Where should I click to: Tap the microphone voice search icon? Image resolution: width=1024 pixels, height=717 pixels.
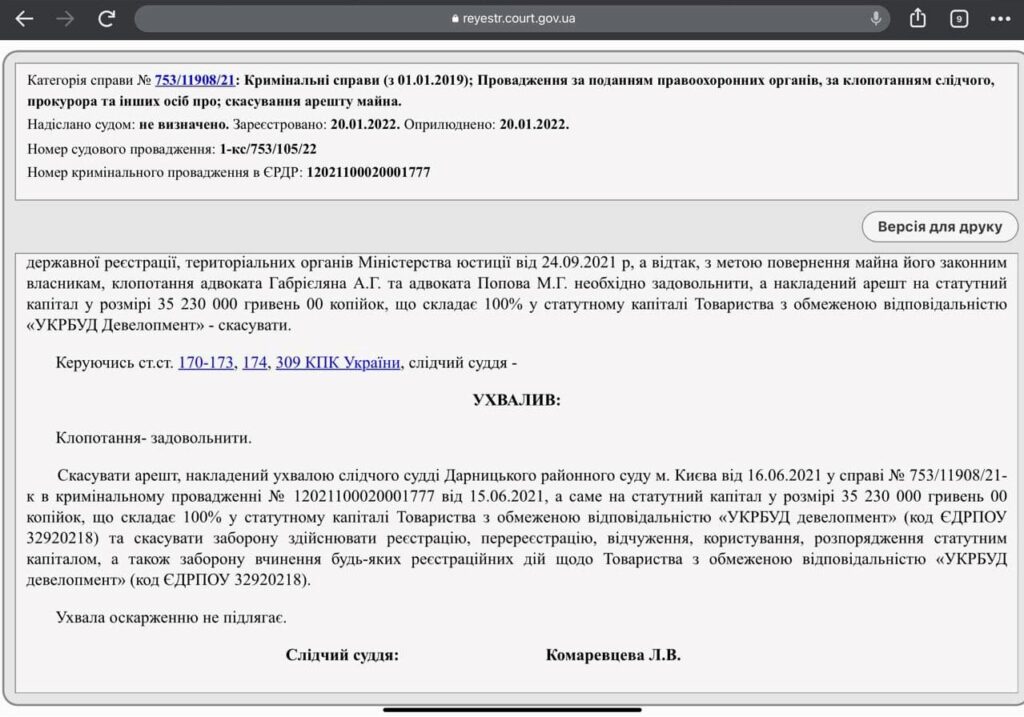[x=876, y=18]
